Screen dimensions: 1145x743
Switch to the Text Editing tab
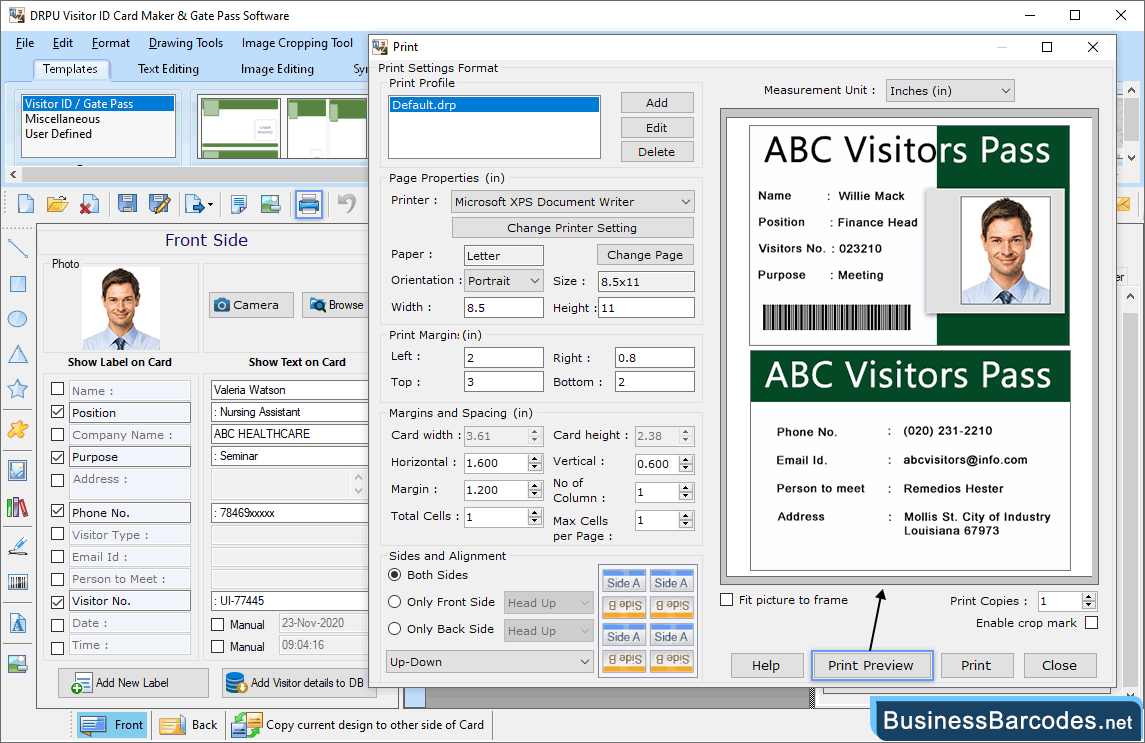[168, 69]
